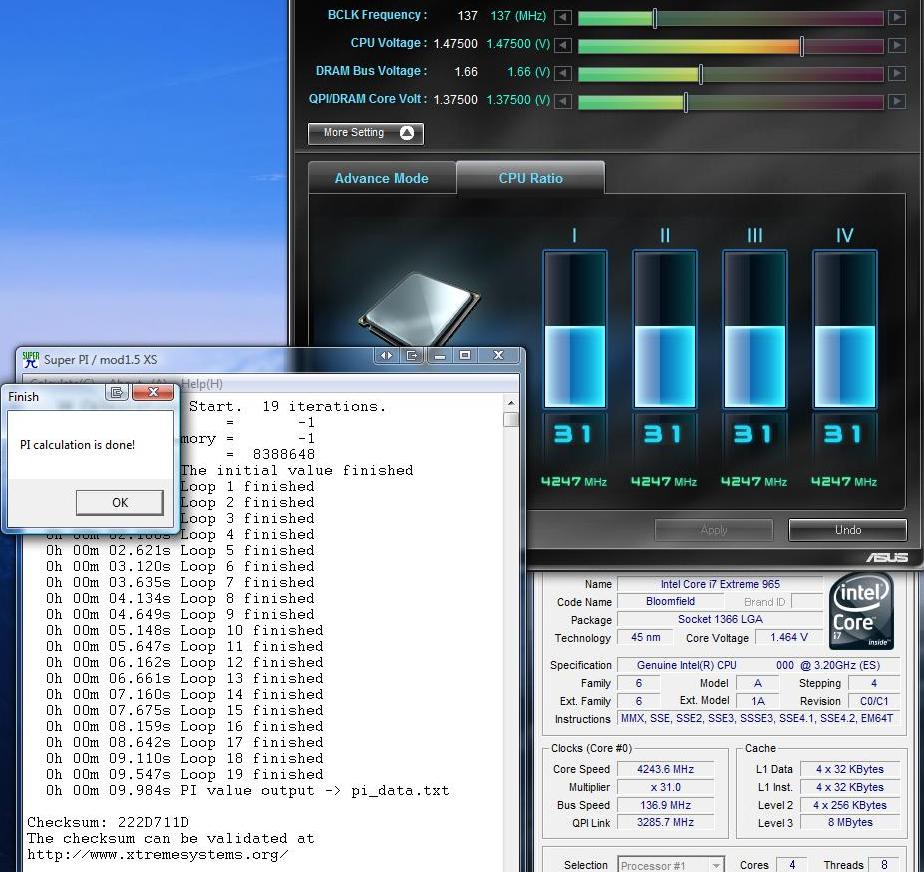This screenshot has height=872, width=924.
Task: Click Super PI scrollbar up arrow
Action: click(x=511, y=404)
